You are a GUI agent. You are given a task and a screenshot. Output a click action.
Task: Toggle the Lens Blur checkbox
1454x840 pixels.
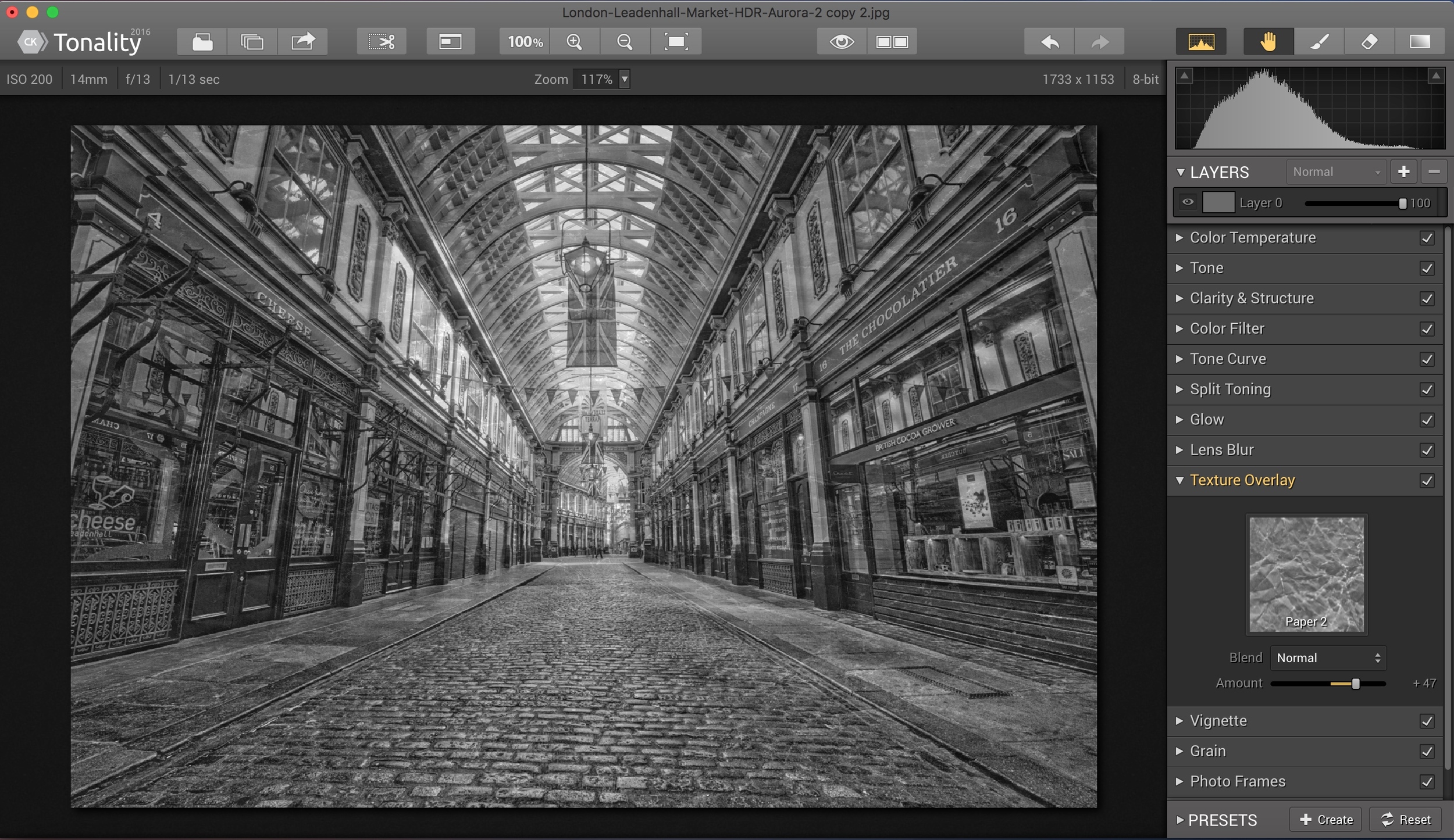[x=1427, y=450]
